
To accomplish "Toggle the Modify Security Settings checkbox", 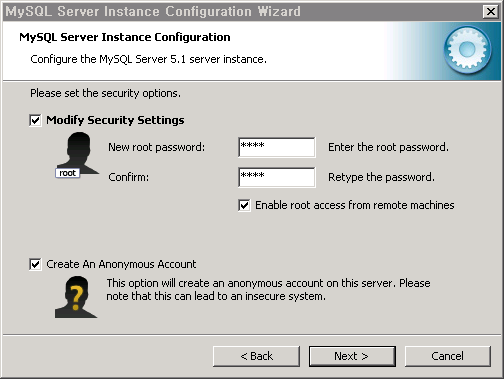I will [x=35, y=120].
